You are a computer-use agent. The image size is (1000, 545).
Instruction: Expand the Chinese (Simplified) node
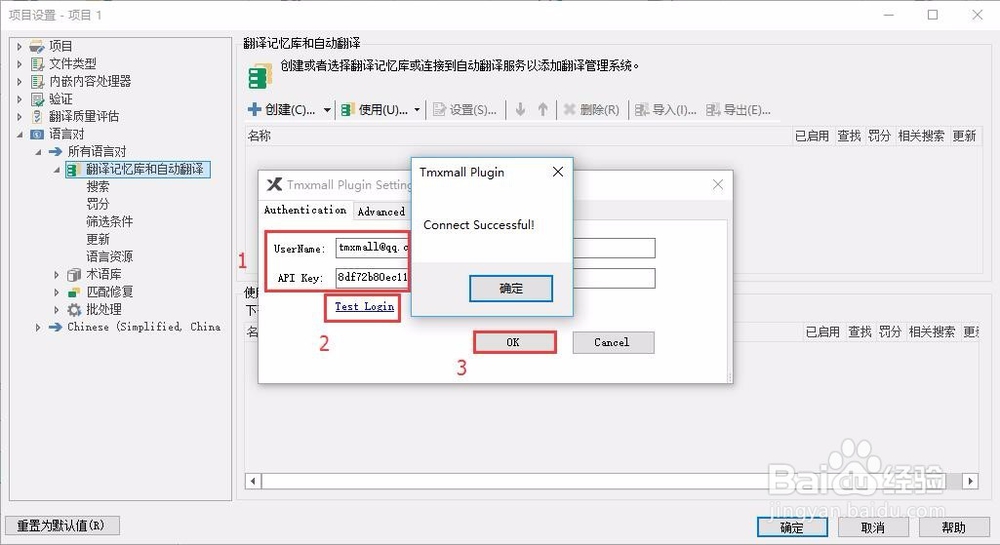point(38,327)
